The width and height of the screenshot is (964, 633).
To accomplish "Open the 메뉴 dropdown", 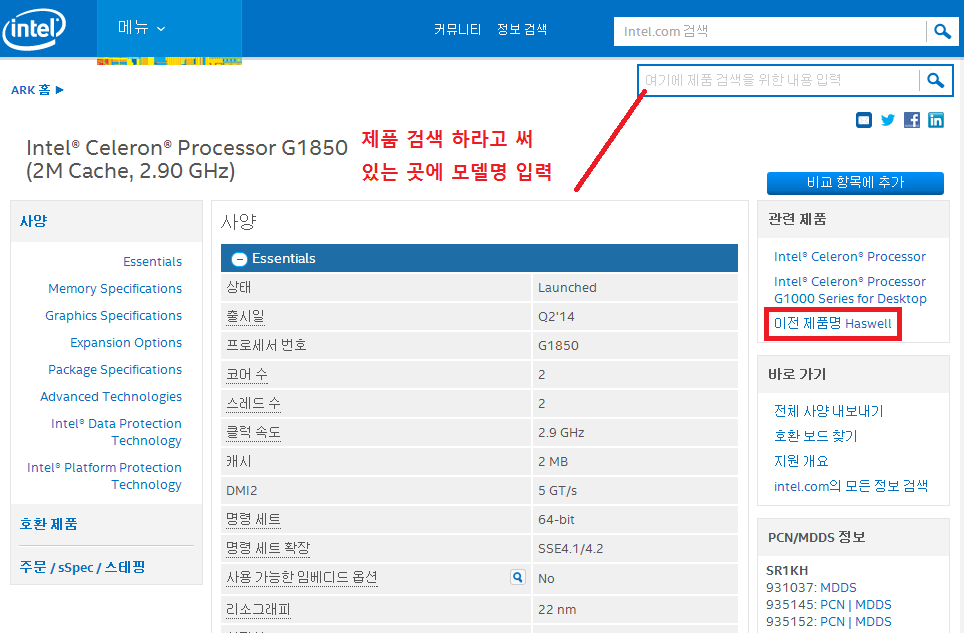I will (x=141, y=28).
